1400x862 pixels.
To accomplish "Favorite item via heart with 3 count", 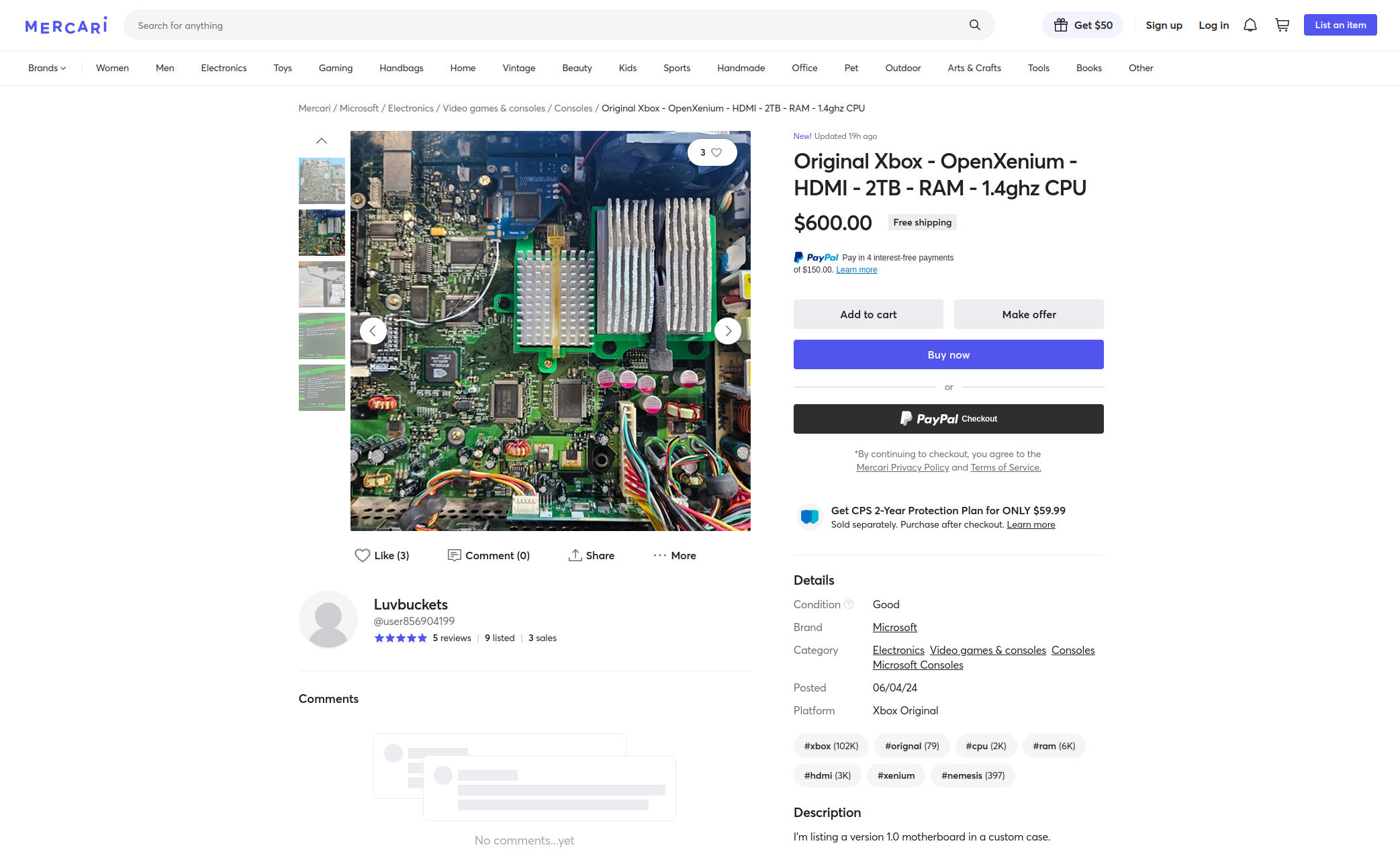I will point(712,152).
